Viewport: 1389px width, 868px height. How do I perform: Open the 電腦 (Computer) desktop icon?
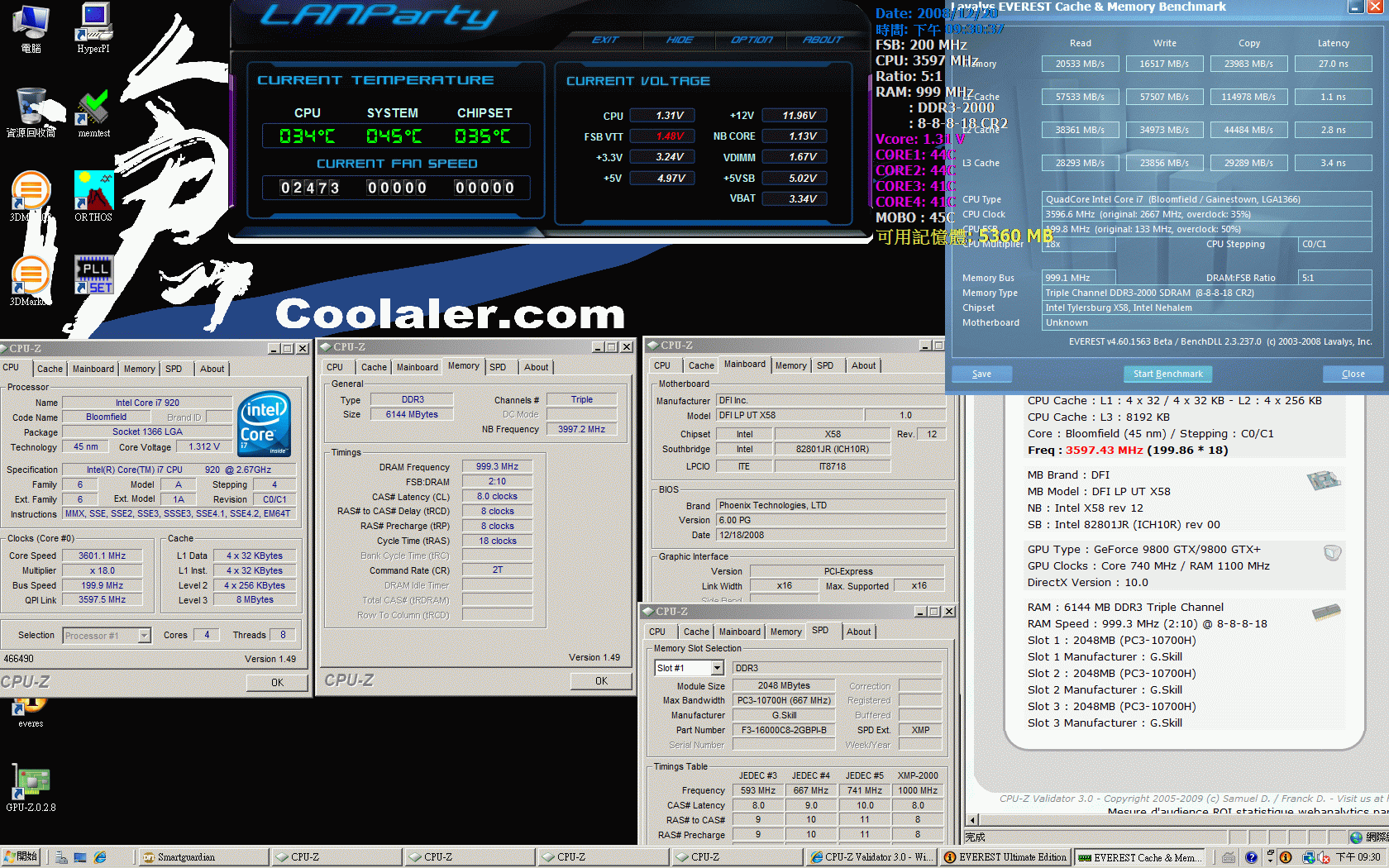[x=31, y=27]
